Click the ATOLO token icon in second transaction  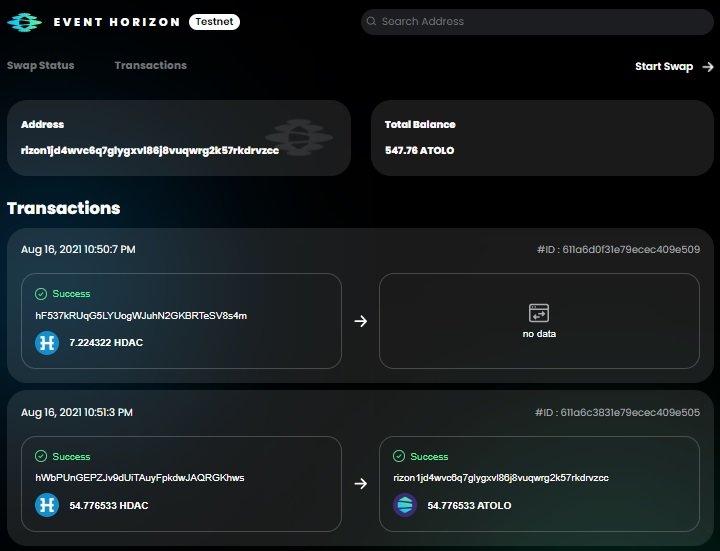point(405,505)
